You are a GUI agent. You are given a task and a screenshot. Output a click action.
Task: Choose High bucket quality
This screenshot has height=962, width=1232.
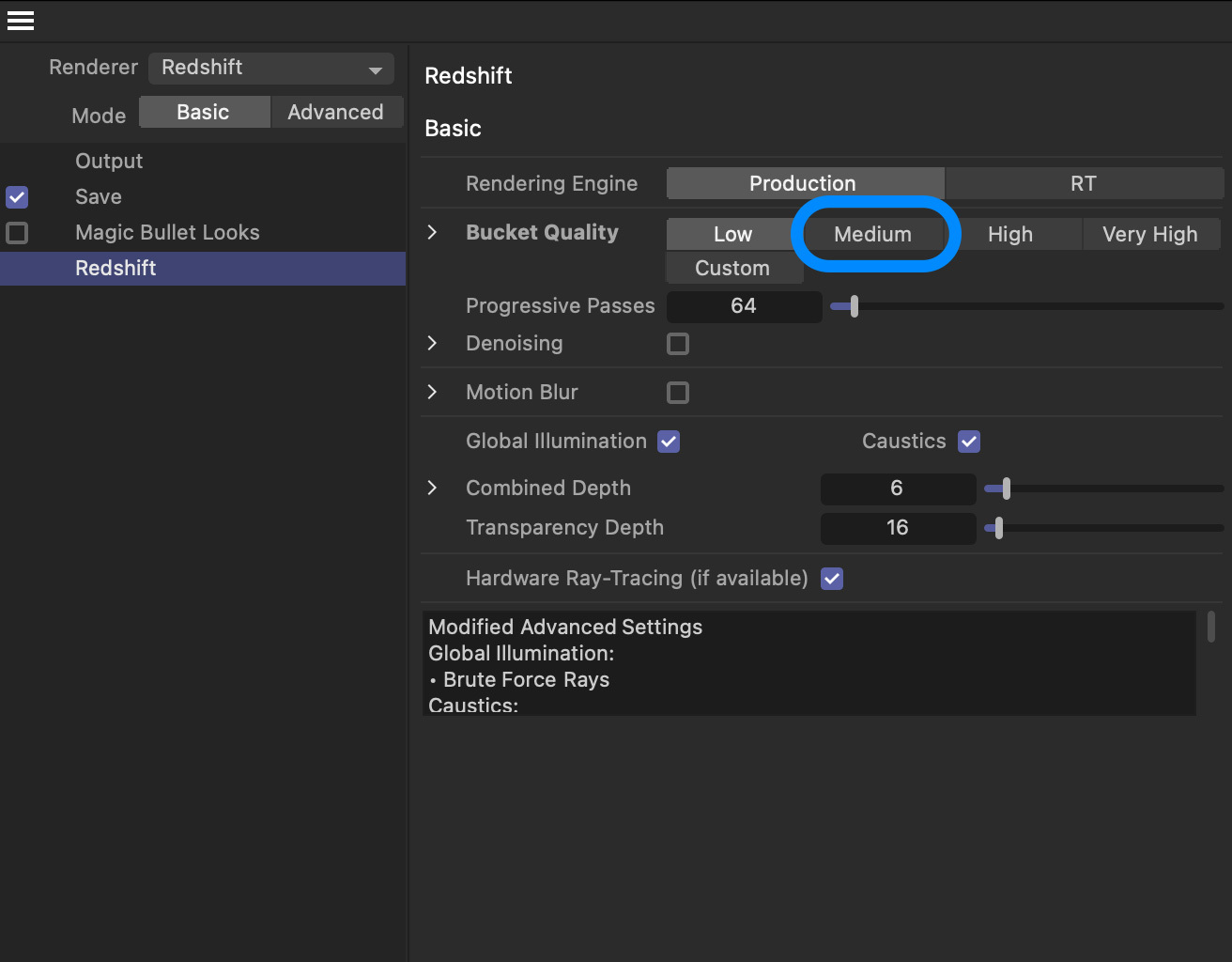tap(1010, 234)
